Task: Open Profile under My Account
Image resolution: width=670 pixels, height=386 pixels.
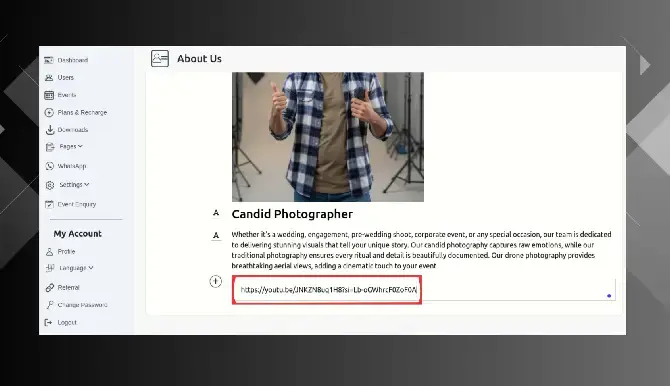Action: (66, 252)
